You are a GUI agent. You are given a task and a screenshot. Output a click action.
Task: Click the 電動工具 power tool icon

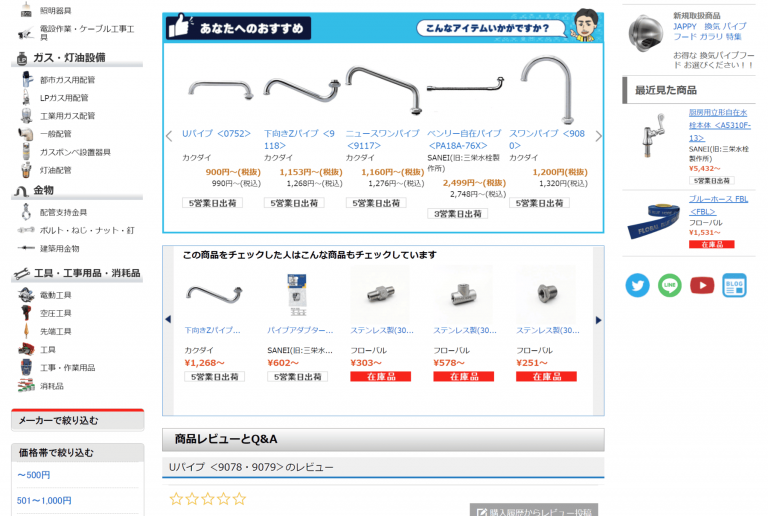[x=26, y=295]
